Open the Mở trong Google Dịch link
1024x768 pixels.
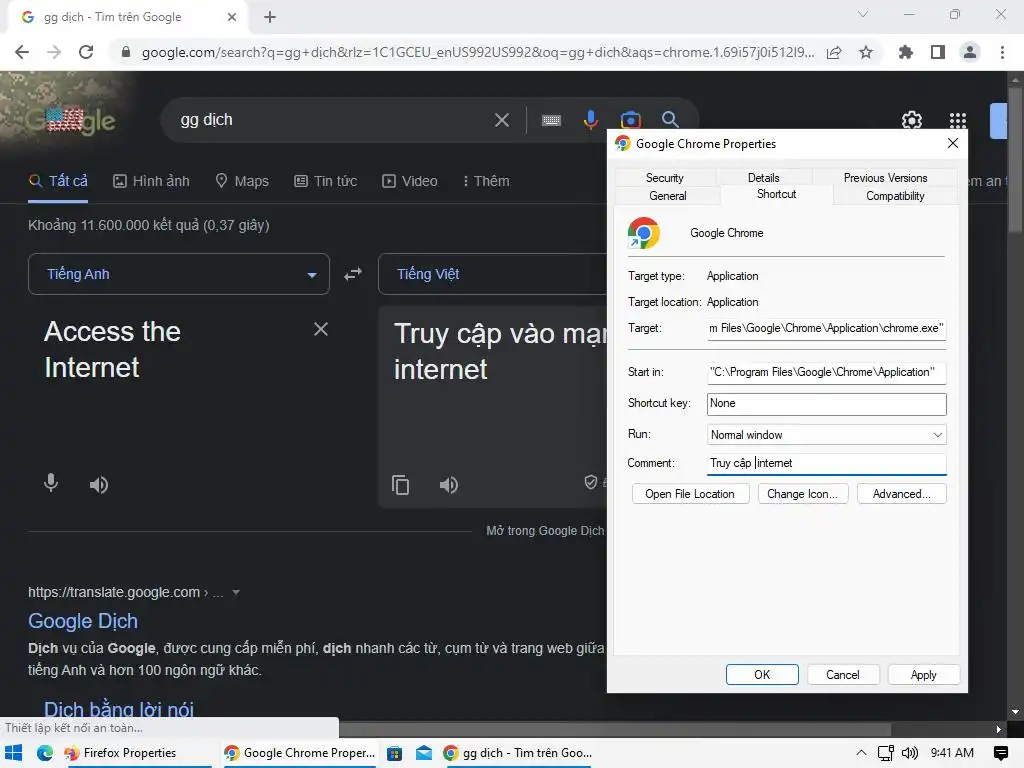(x=545, y=531)
